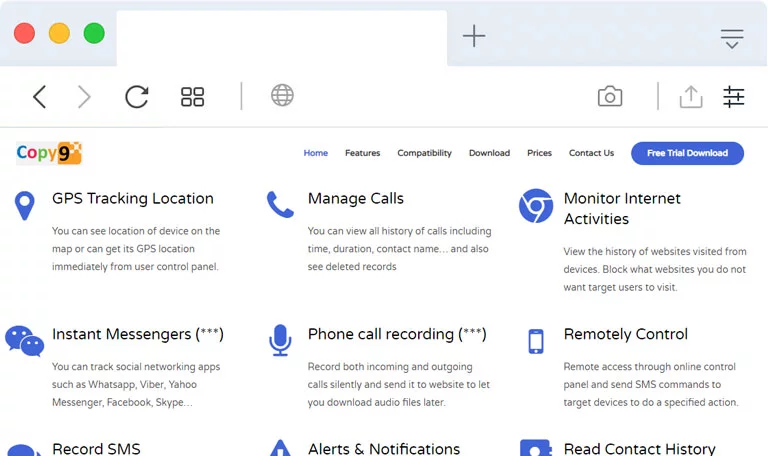768x456 pixels.
Task: Open the Contact Us nav link
Action: [x=591, y=153]
